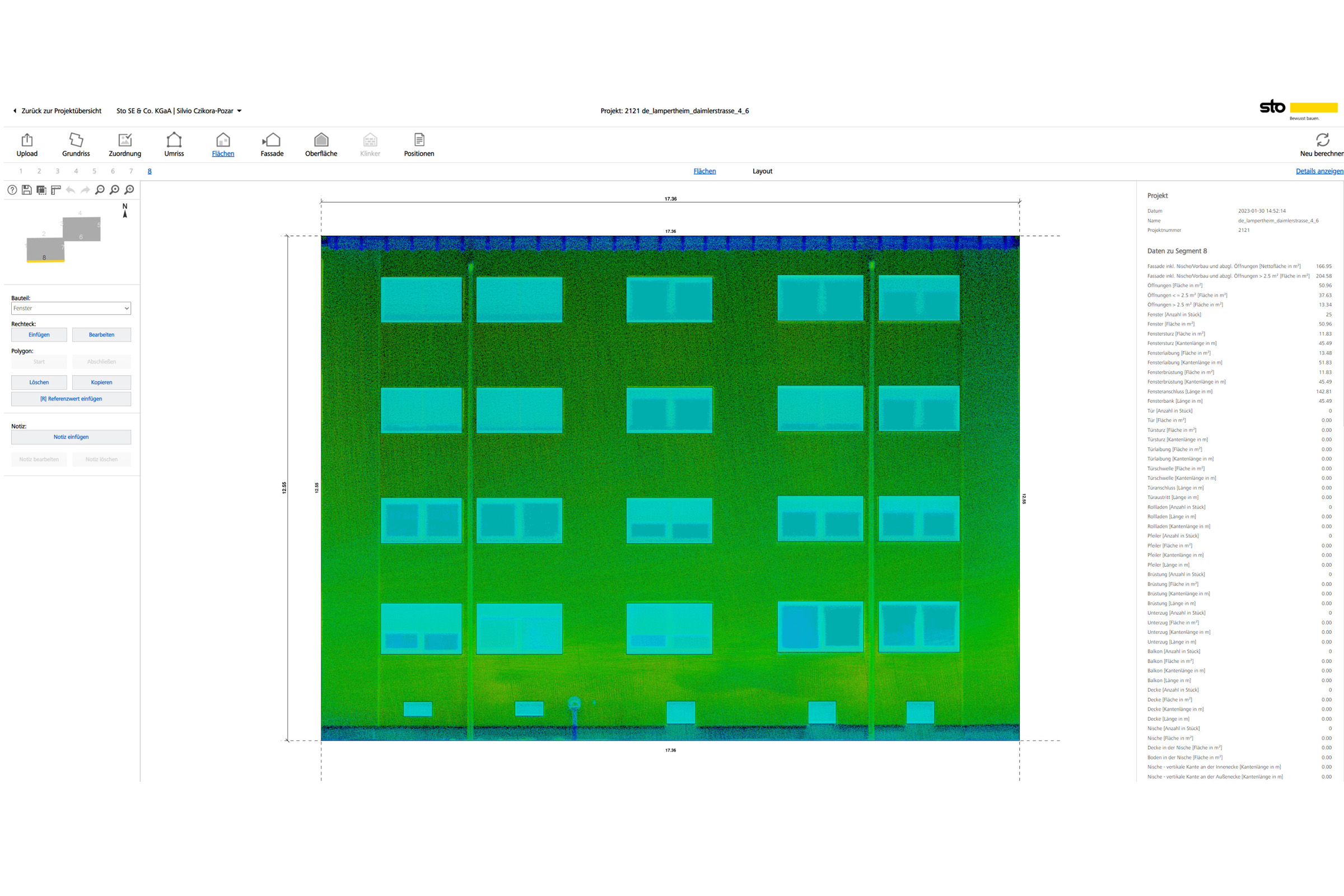Click the Rechteck Einfügen button
The height and width of the screenshot is (896, 1344).
click(x=39, y=335)
